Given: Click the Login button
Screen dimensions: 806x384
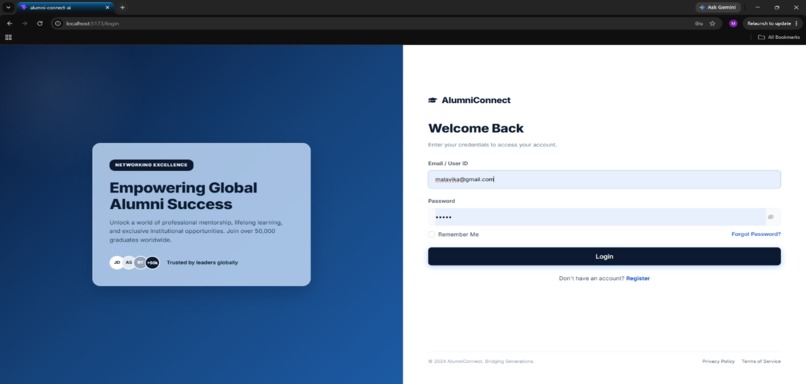Looking at the screenshot, I should (604, 257).
